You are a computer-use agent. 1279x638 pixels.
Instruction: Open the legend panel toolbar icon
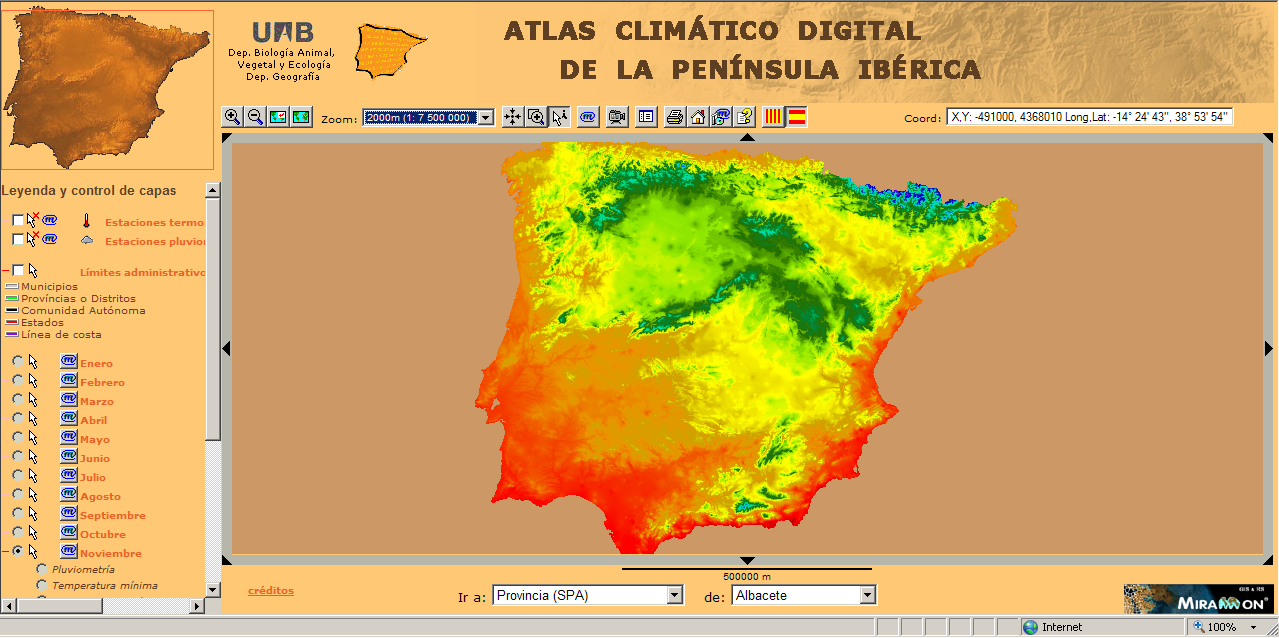click(646, 117)
